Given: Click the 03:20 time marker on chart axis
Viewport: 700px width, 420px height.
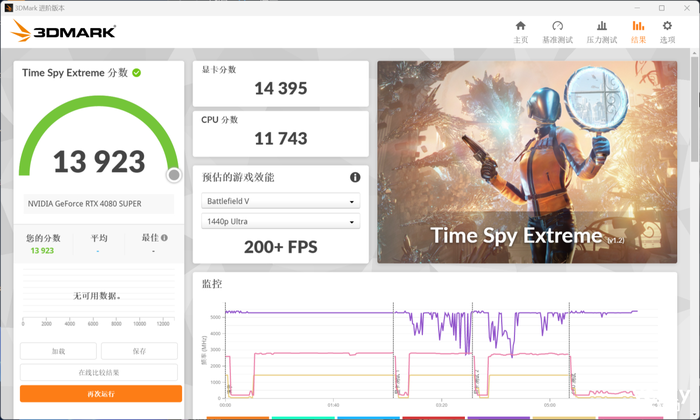Looking at the screenshot, I should point(442,405).
